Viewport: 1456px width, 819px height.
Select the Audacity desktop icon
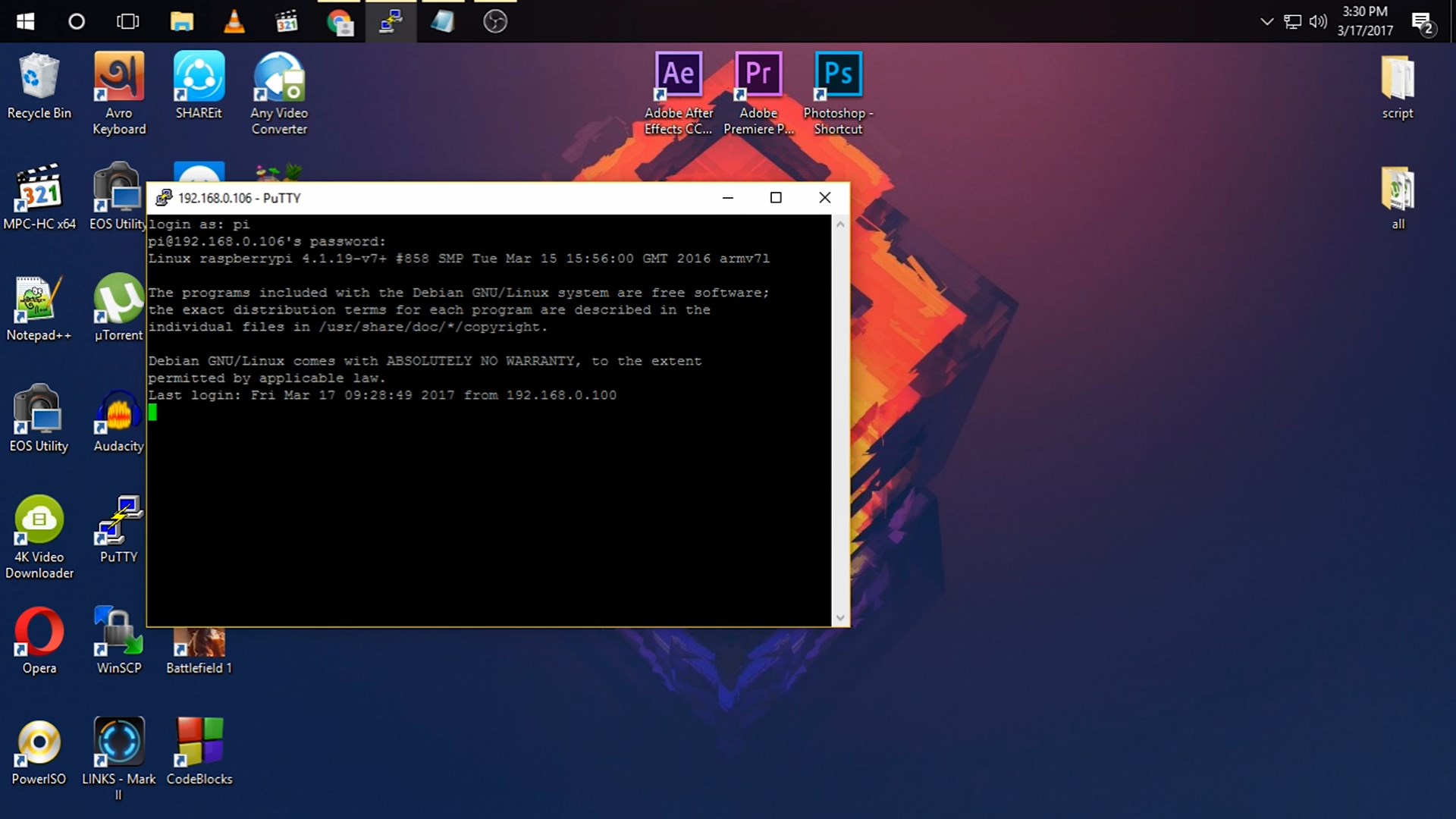coord(118,419)
